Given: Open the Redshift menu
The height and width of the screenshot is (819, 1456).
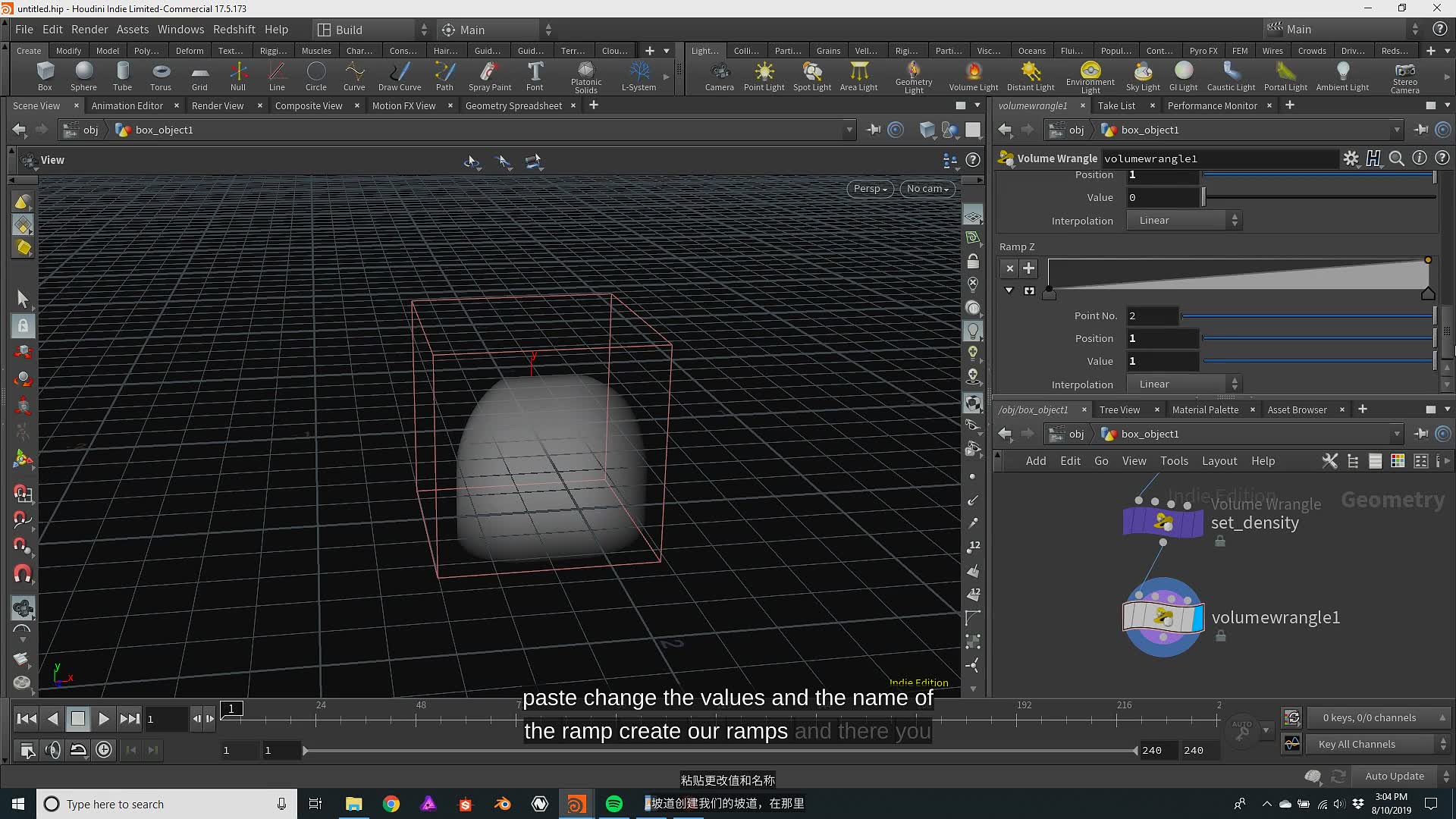Looking at the screenshot, I should point(234,30).
